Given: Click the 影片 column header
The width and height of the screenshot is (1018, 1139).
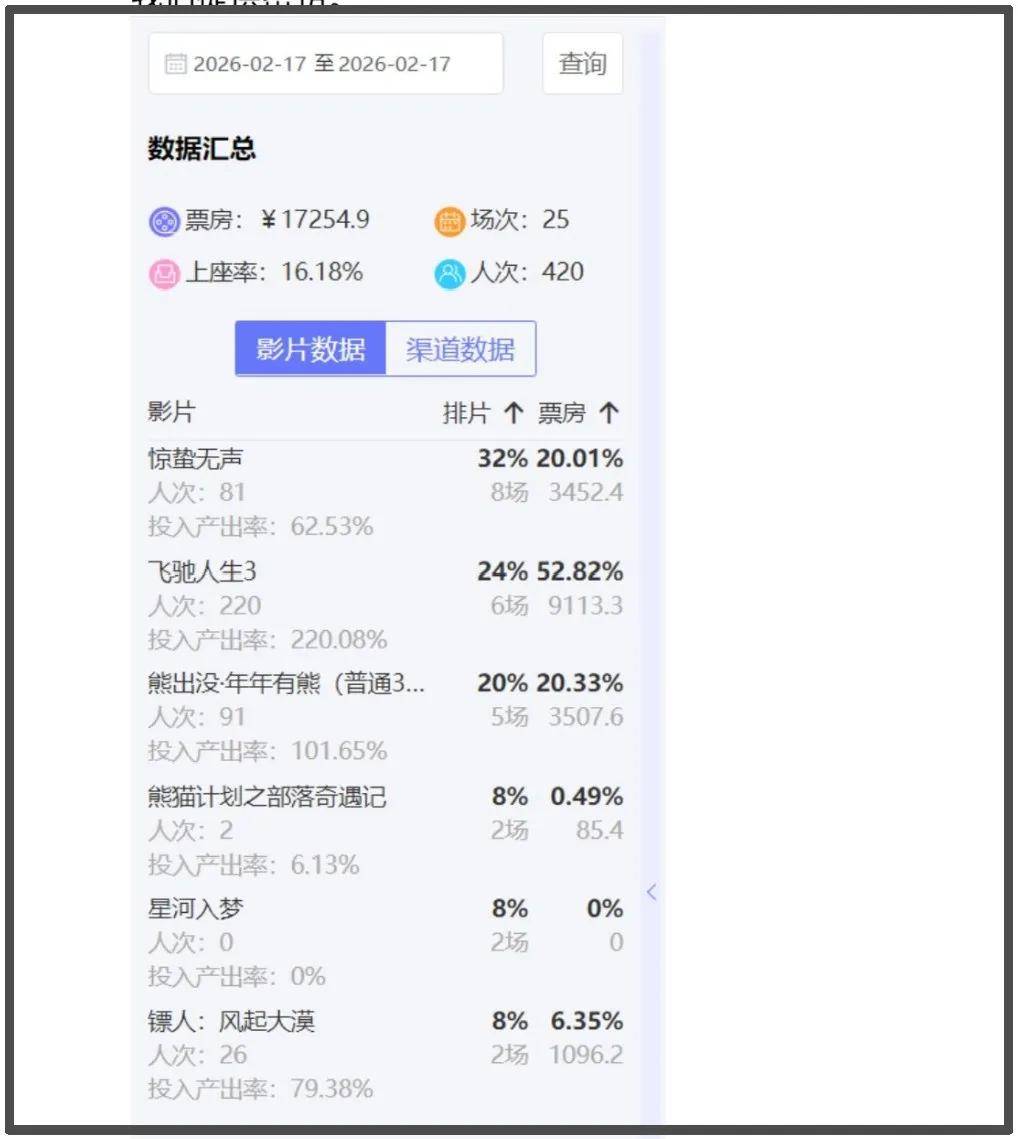Looking at the screenshot, I should click(172, 413).
